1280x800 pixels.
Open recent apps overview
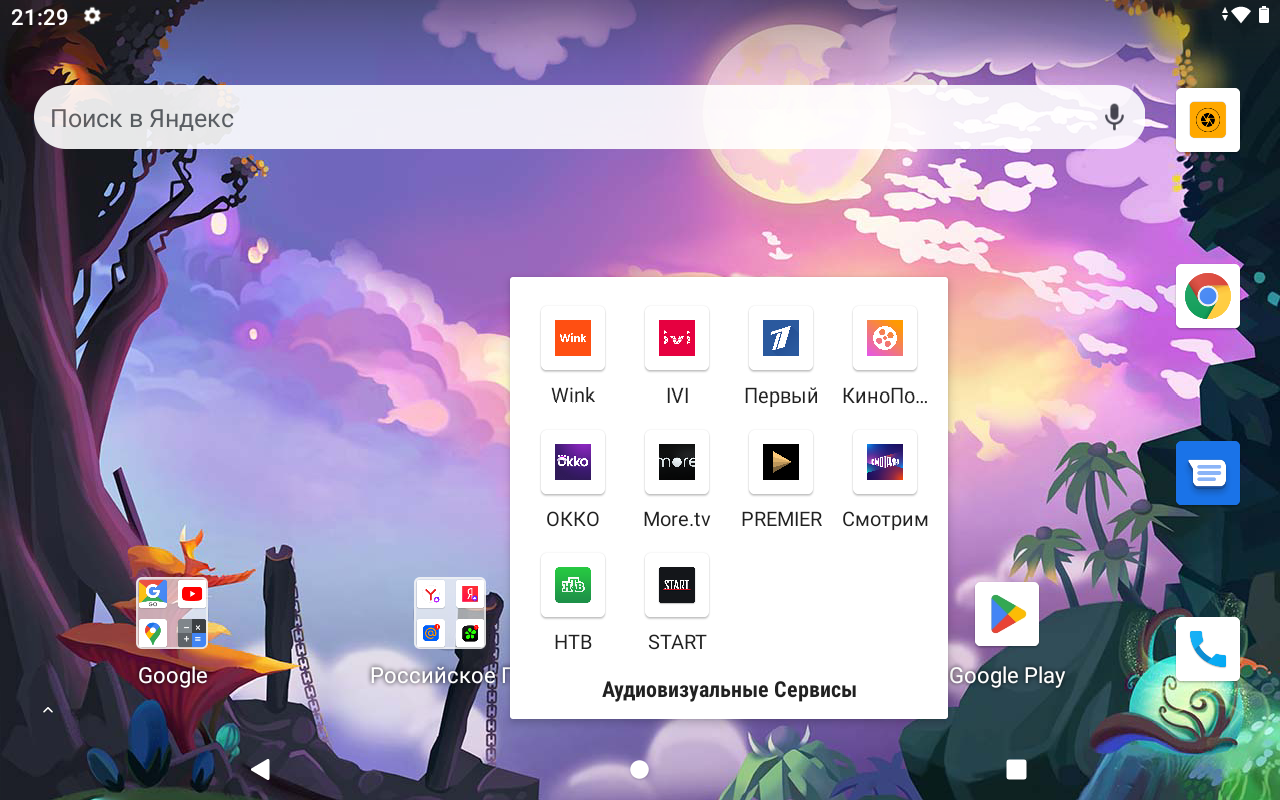1016,769
